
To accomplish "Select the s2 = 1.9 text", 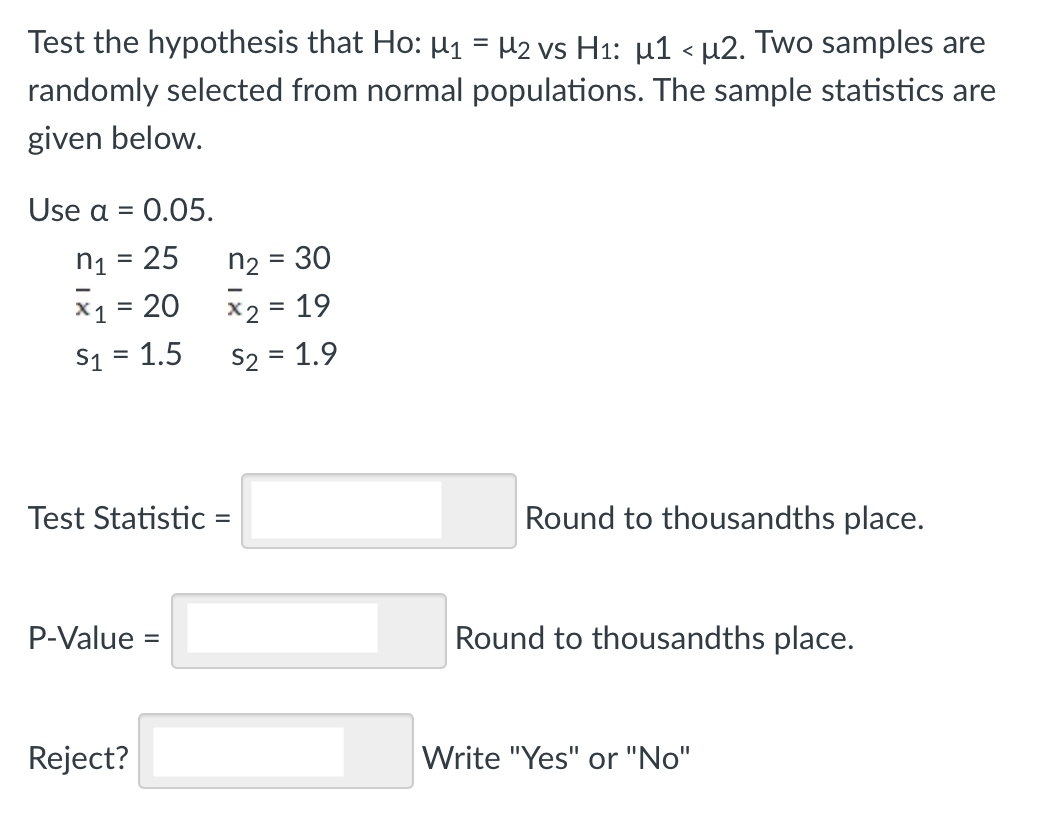I will tap(283, 353).
